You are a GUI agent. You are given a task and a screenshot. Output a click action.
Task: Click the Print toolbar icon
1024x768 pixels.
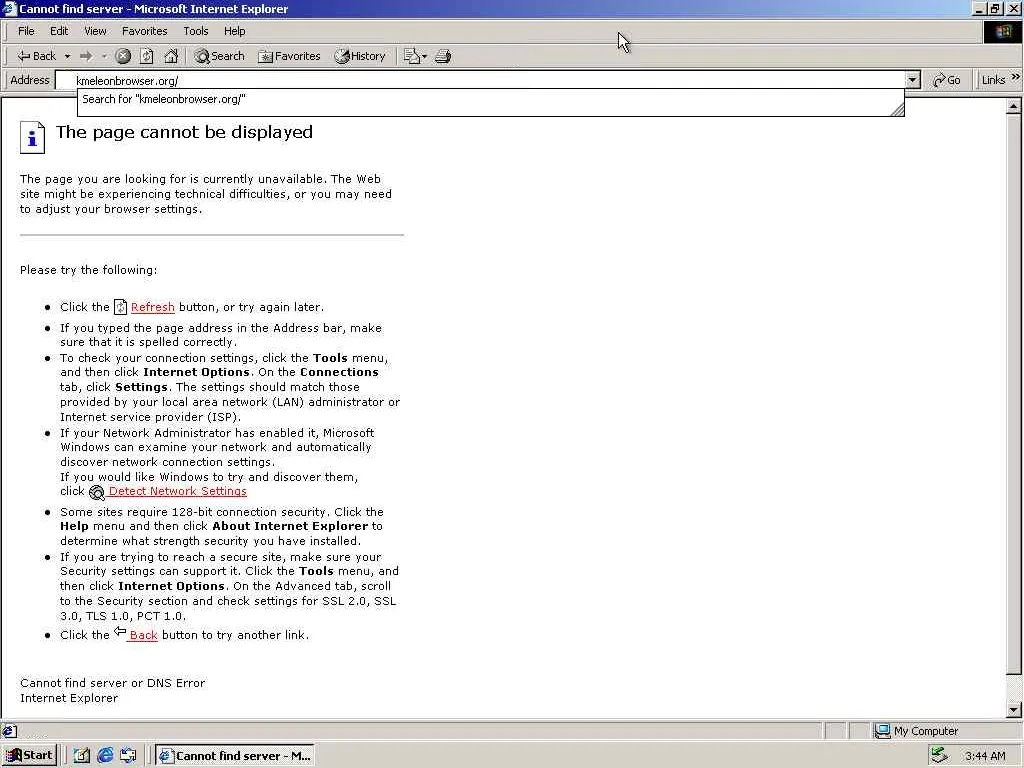click(443, 56)
